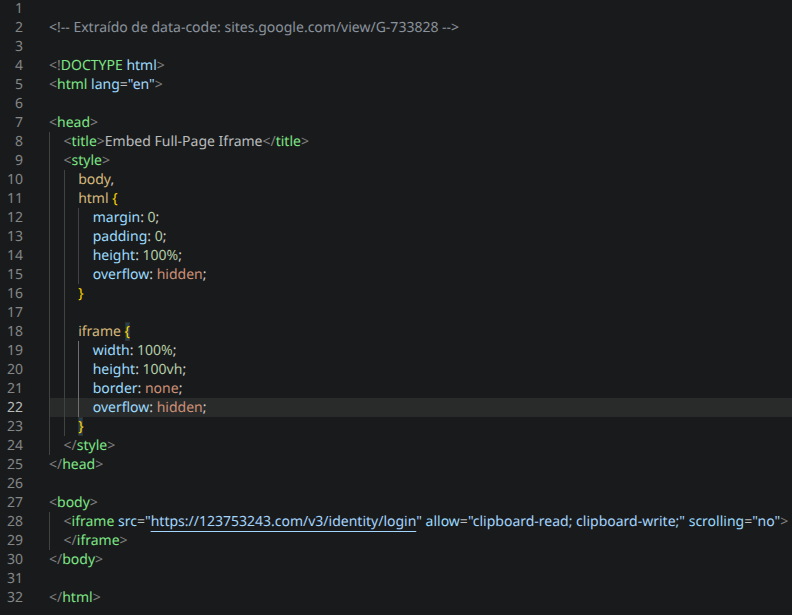Click line number 22 in gutter
This screenshot has height=615, width=792.
click(x=15, y=407)
